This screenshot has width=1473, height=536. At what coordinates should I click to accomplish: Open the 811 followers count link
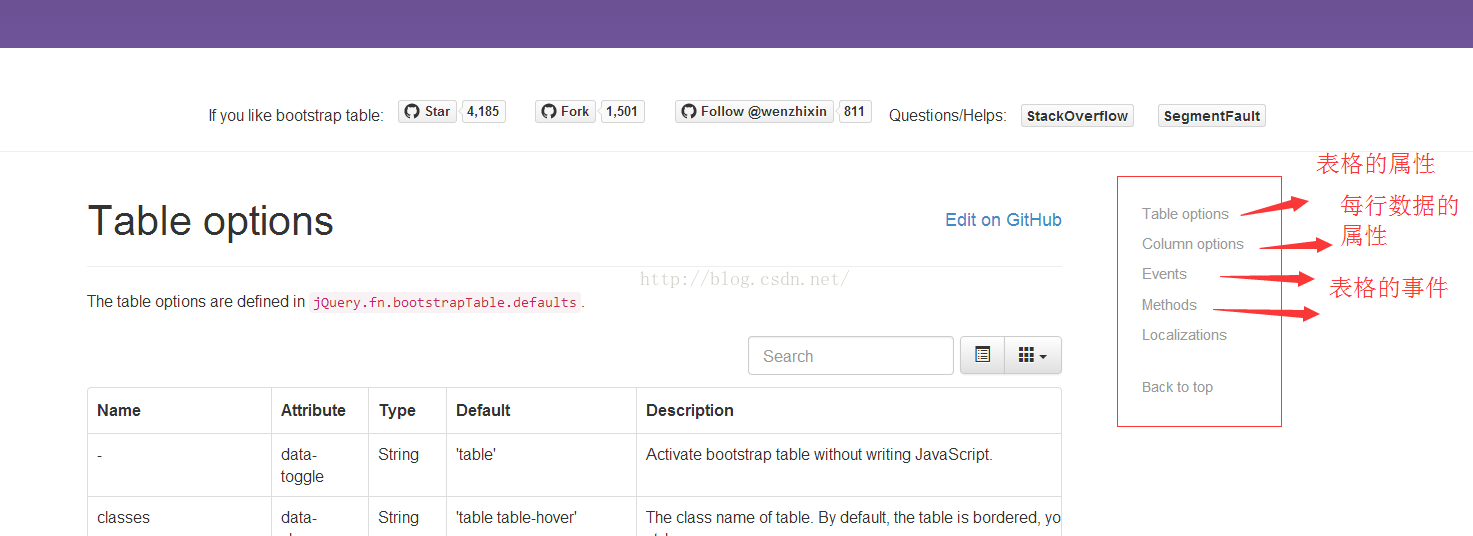tap(854, 112)
